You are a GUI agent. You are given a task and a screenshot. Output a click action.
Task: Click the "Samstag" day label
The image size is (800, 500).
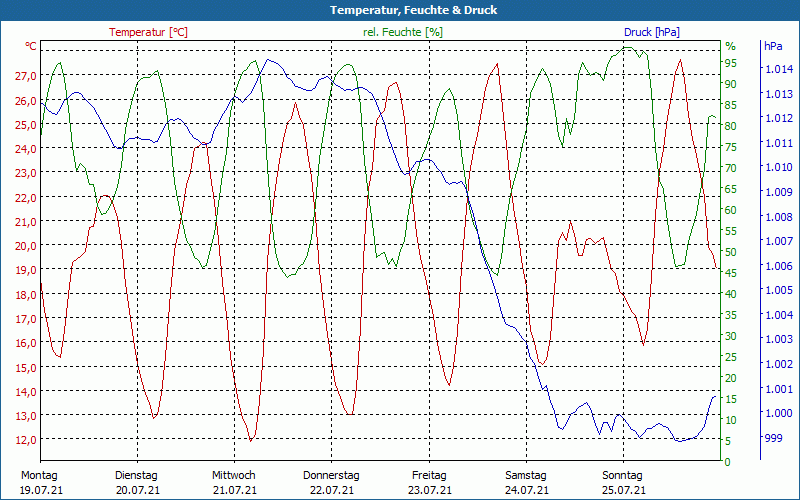pos(526,476)
